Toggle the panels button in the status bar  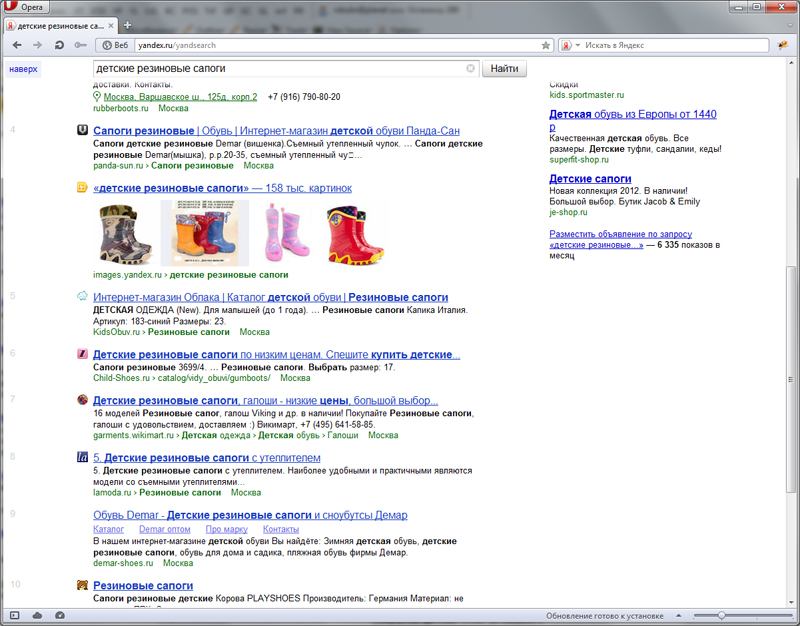click(14, 615)
